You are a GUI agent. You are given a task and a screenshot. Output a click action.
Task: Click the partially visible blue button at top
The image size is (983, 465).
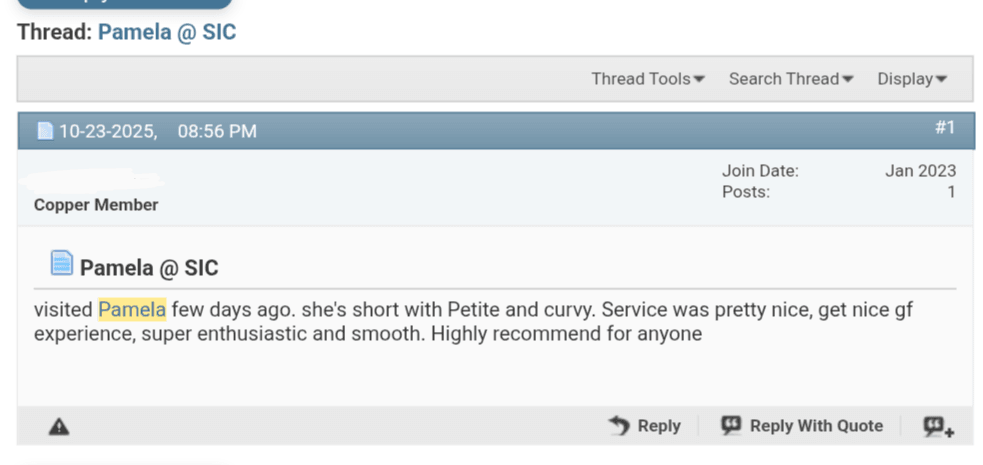click(x=124, y=3)
